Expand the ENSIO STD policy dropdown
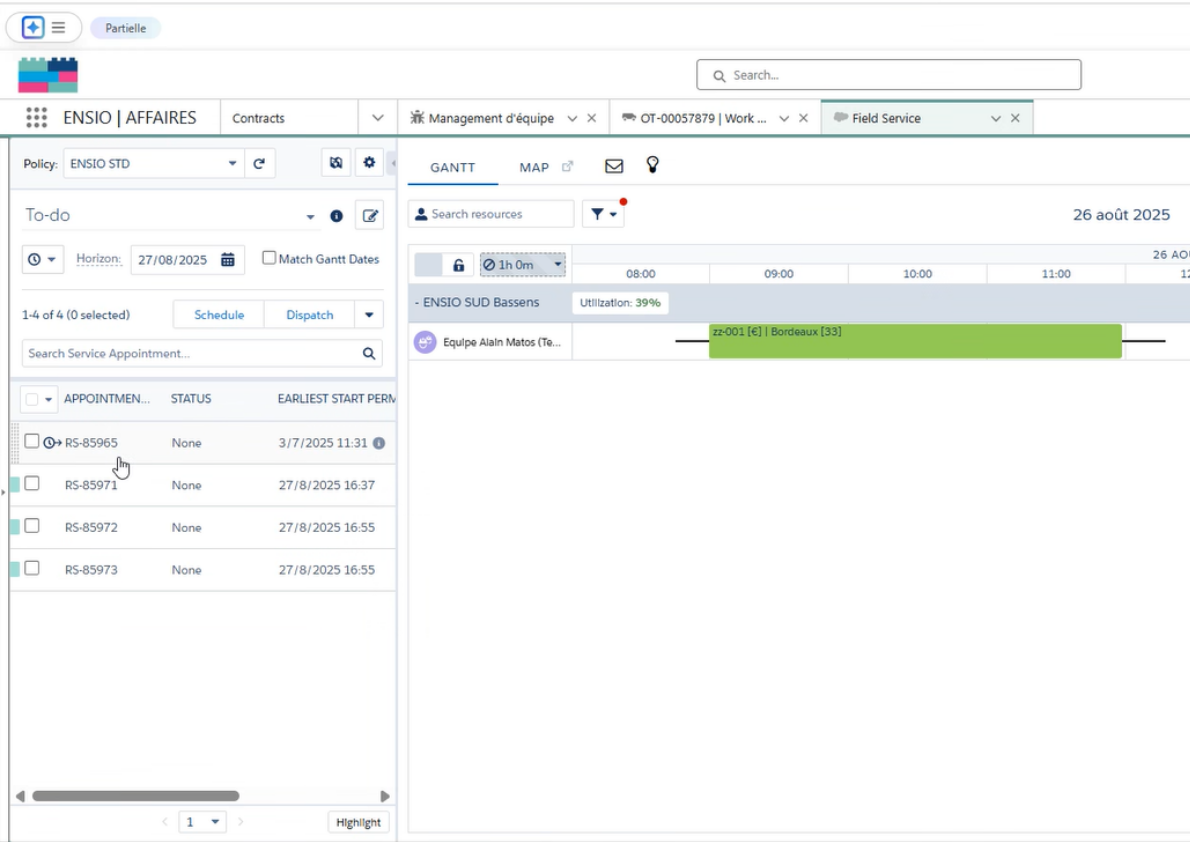The width and height of the screenshot is (1190, 842). click(232, 164)
